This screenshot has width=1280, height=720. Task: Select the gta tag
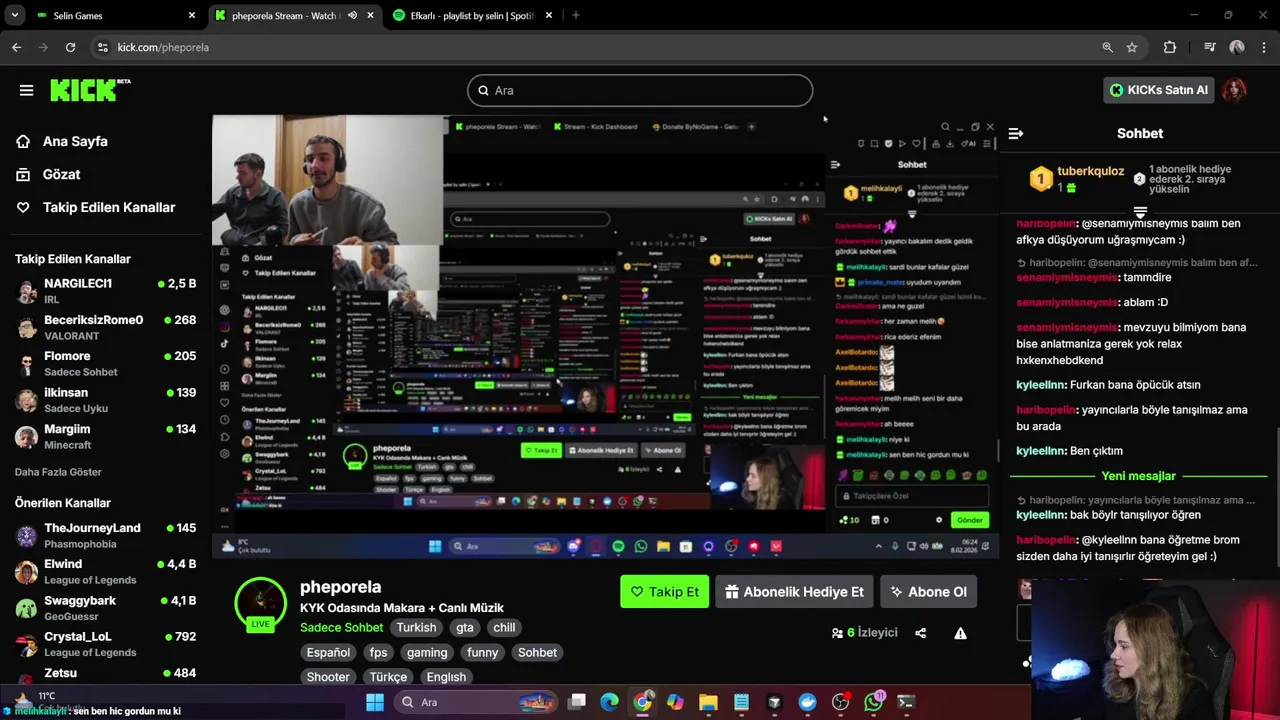pyautogui.click(x=464, y=627)
